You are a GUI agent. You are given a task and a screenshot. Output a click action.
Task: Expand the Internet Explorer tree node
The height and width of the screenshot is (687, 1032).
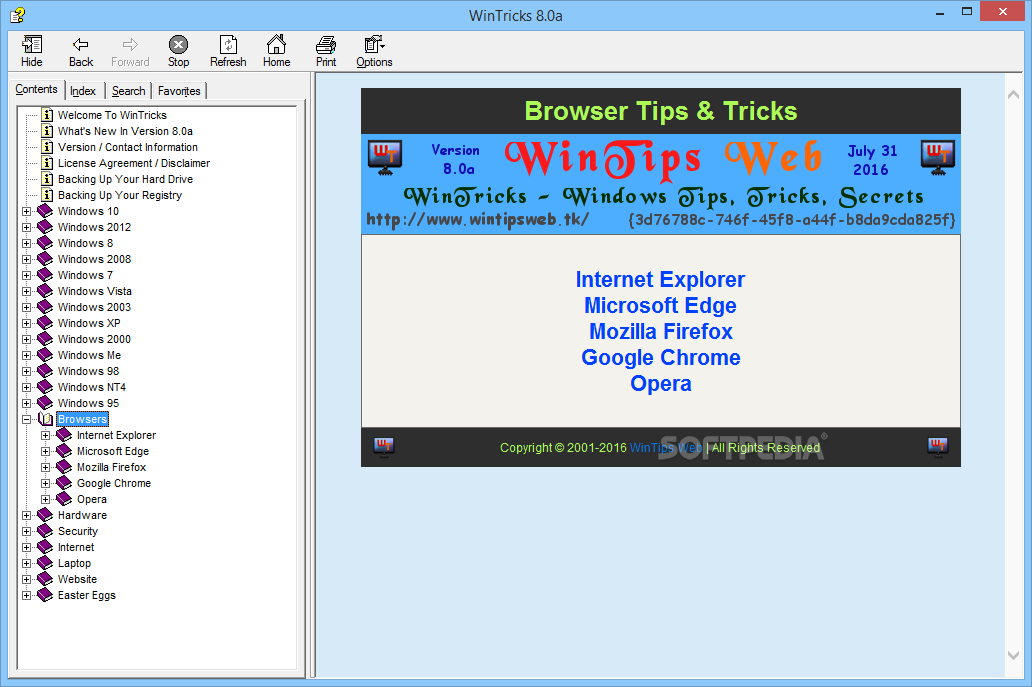tap(45, 435)
